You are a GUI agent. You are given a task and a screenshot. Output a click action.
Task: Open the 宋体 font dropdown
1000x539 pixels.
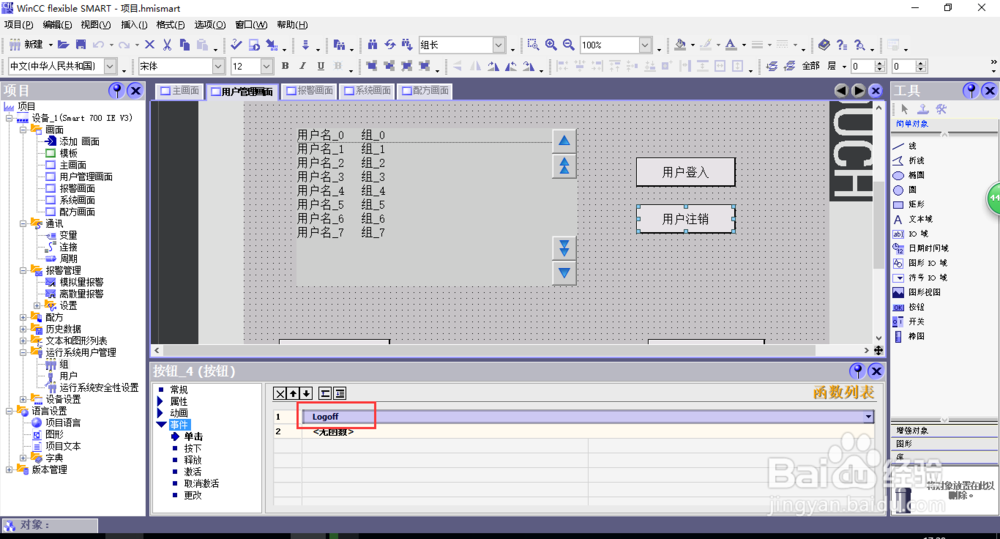(x=218, y=66)
